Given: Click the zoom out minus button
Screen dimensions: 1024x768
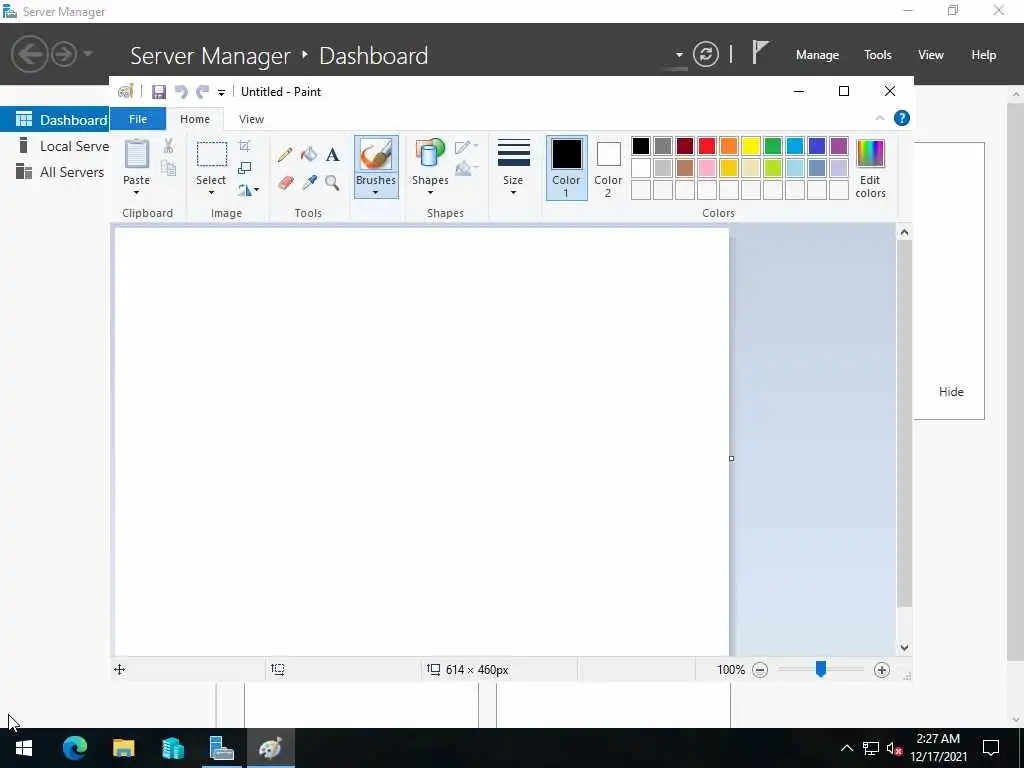Looking at the screenshot, I should [x=760, y=669].
